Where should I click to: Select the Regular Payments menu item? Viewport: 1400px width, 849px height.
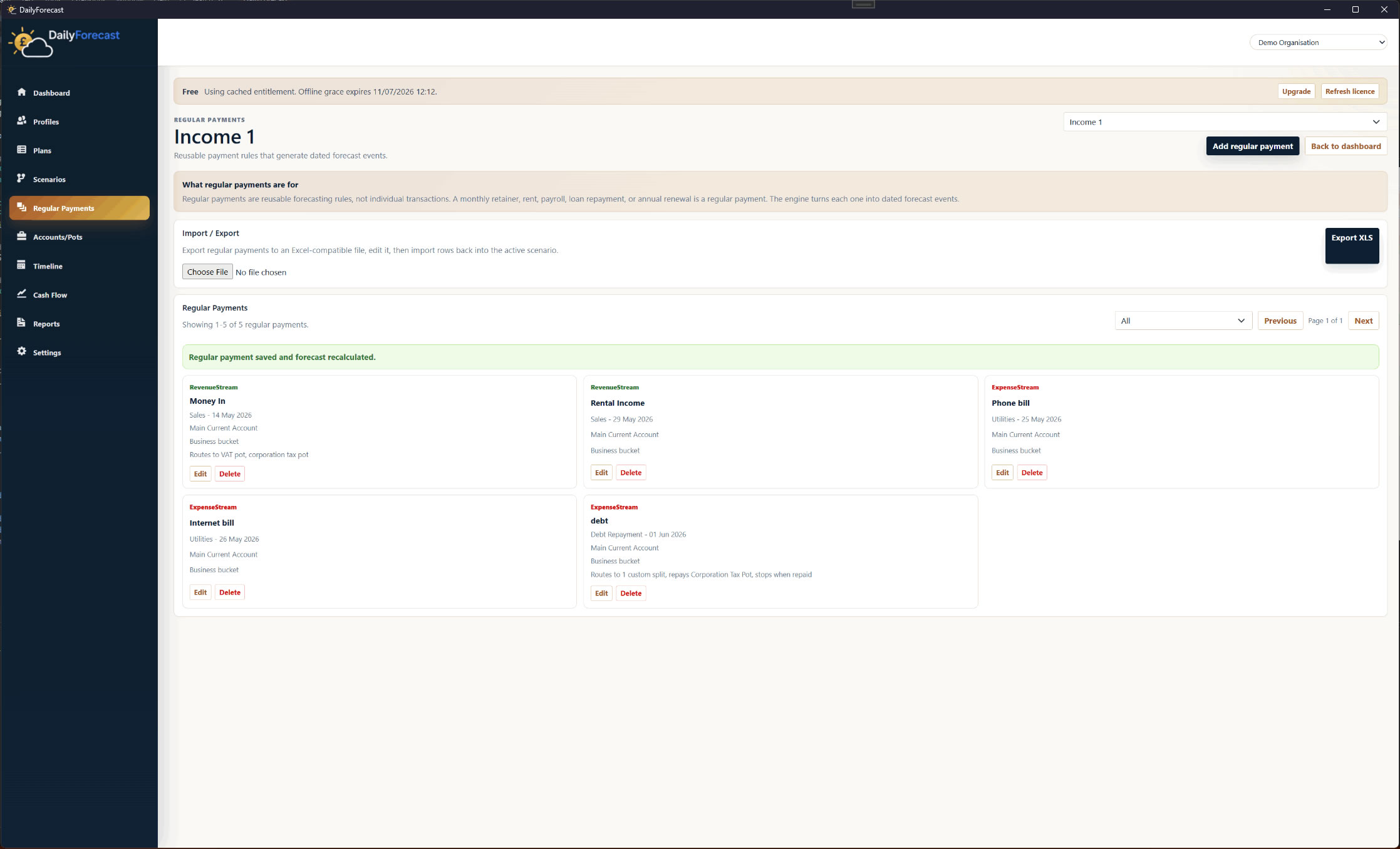tap(80, 208)
